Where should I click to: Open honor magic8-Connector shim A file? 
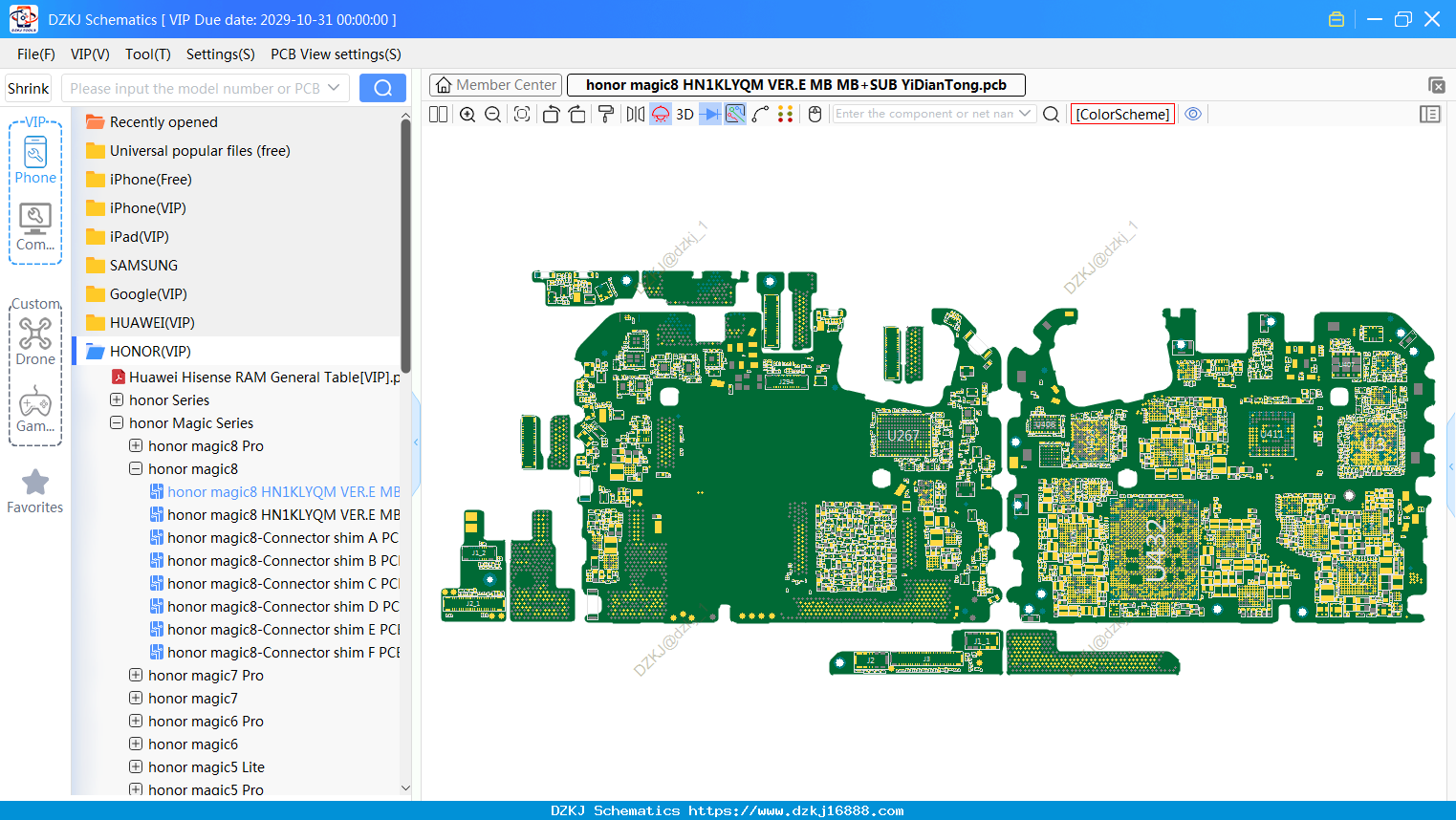click(274, 537)
